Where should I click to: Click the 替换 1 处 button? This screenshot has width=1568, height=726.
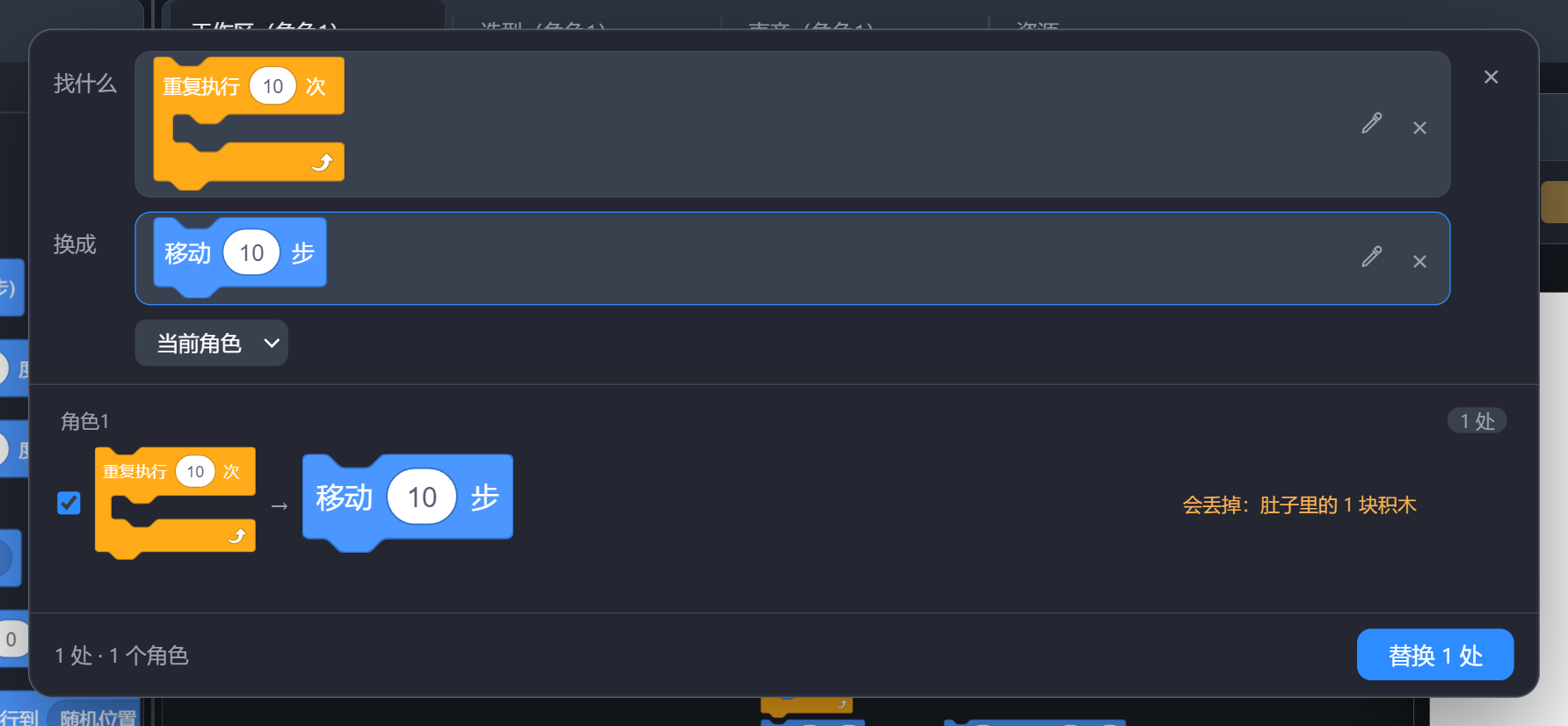coord(1434,655)
